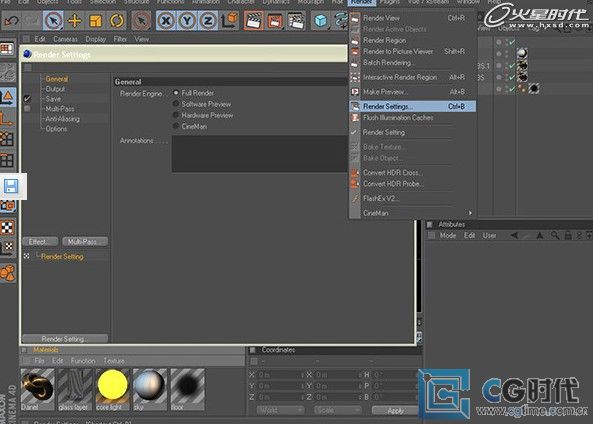Screen dimensions: 593x424
Task: Choose Render View from Render menu
Action: (x=381, y=18)
